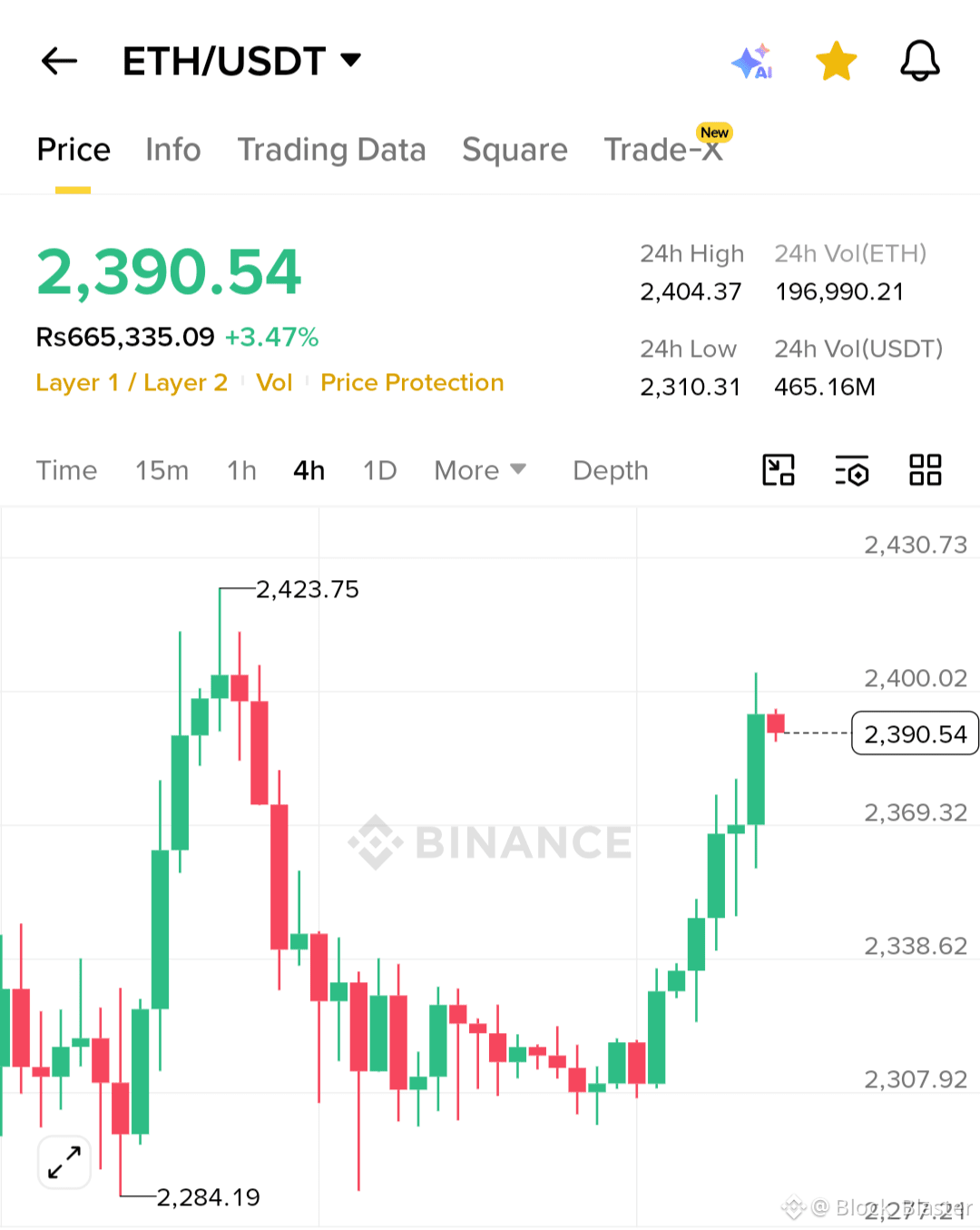This screenshot has height=1230, width=980.
Task: Tap the 24h Low value 2,310.31
Action: (691, 387)
